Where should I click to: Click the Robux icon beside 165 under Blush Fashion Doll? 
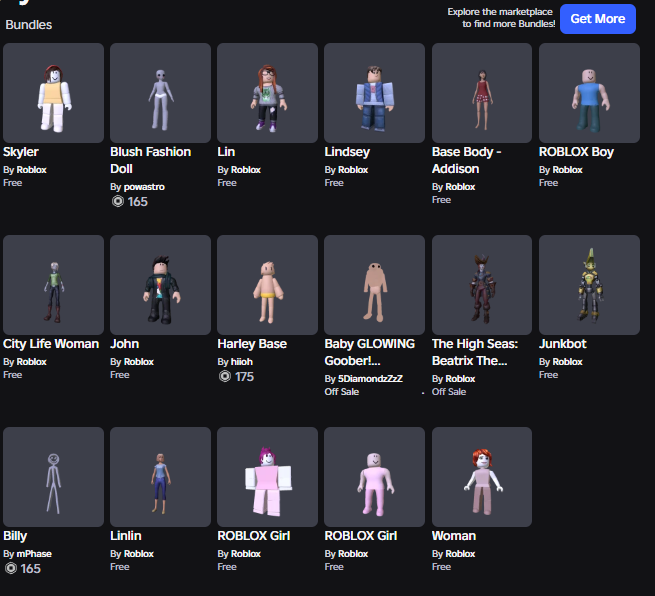point(118,201)
